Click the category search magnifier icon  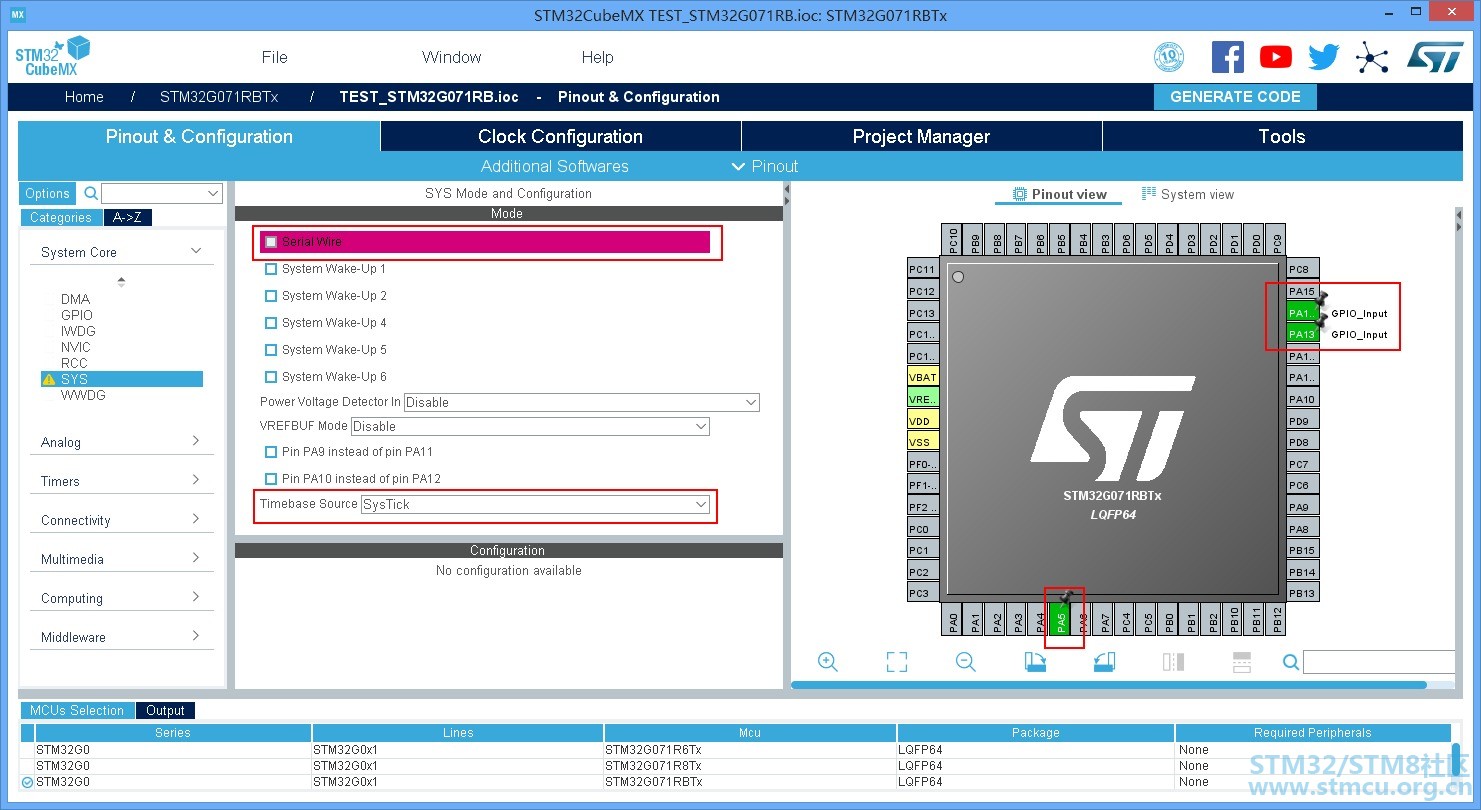(x=91, y=193)
